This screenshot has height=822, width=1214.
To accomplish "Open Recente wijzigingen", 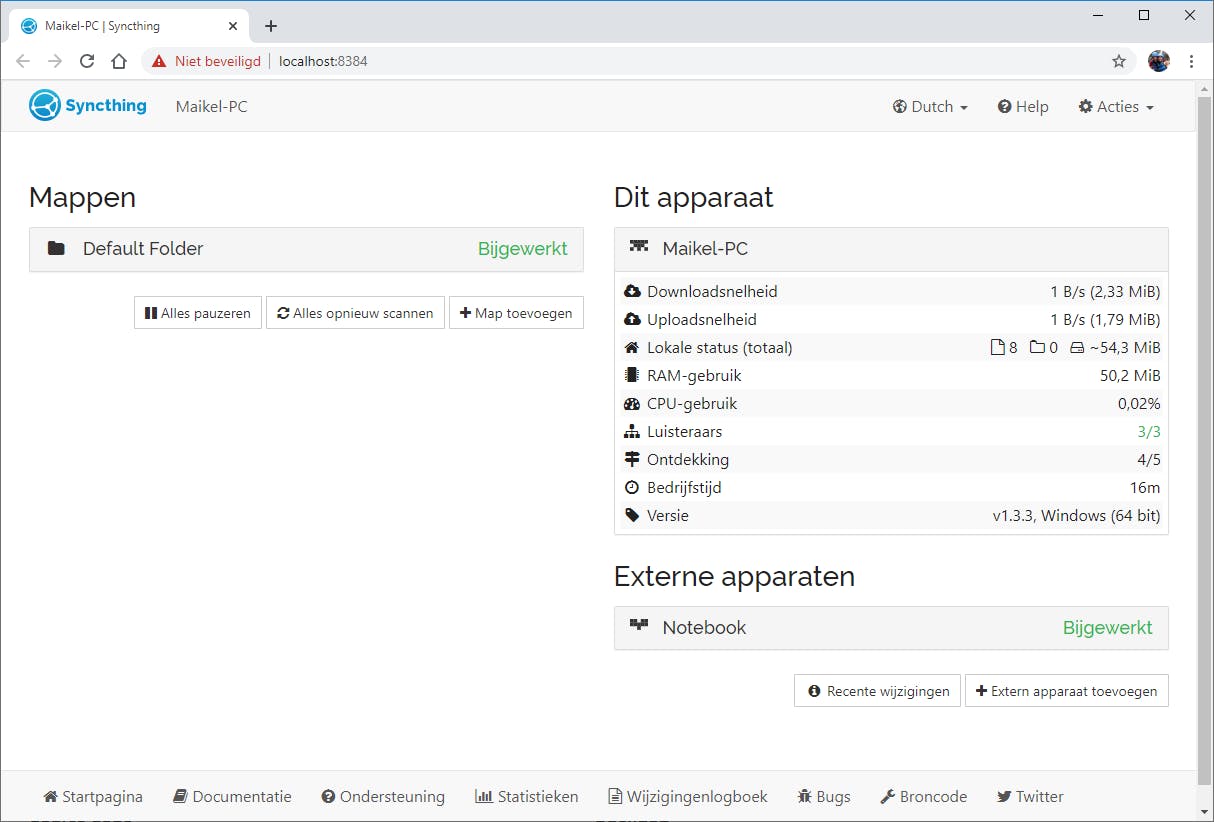I will pos(878,691).
